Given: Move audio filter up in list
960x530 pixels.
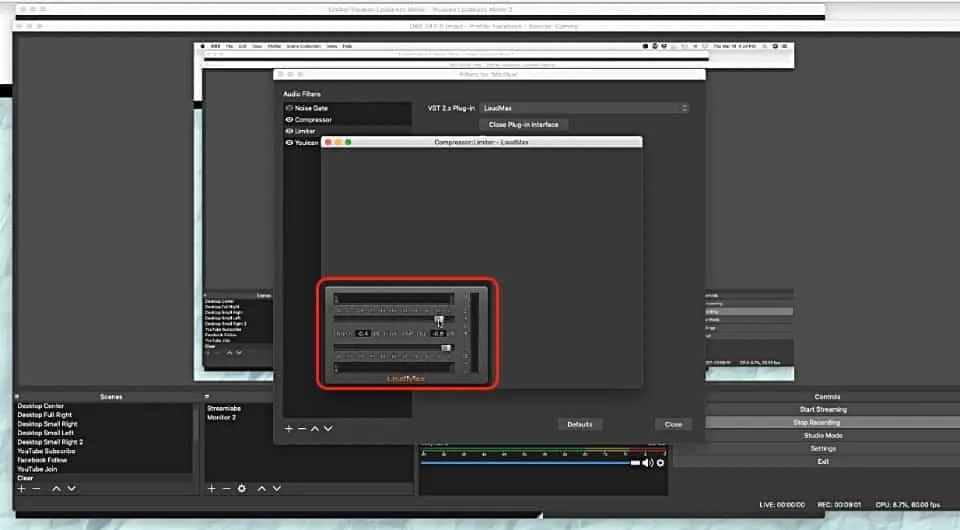Looking at the screenshot, I should coord(315,428).
